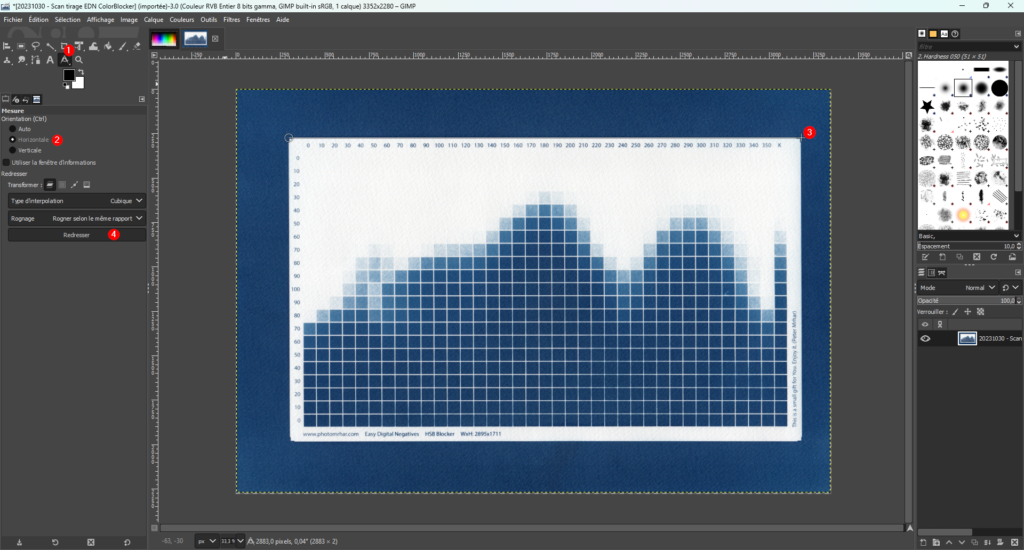Restore tool preset icon
Viewport: 1024px width, 550px height.
55,542
